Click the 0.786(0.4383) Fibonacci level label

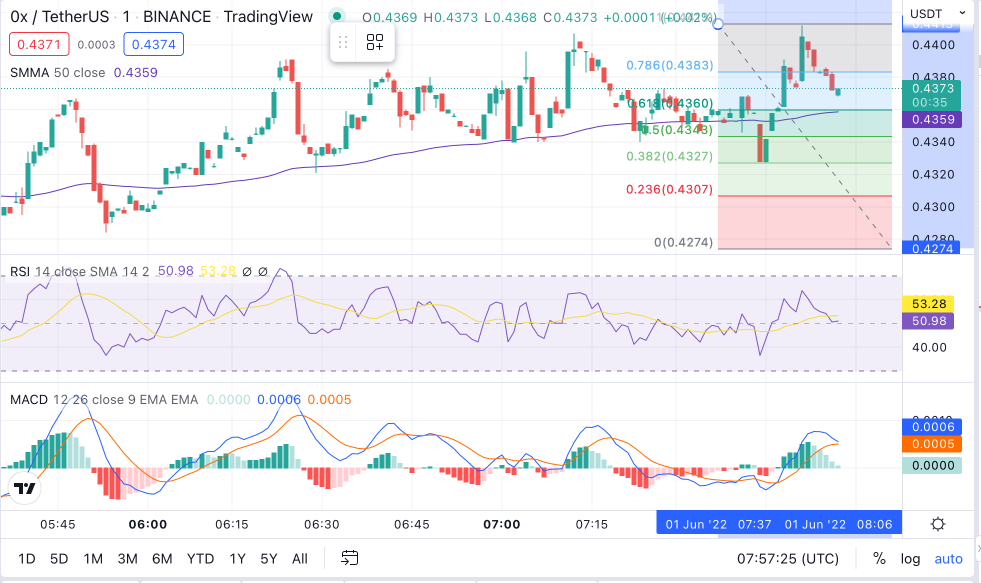(669, 65)
